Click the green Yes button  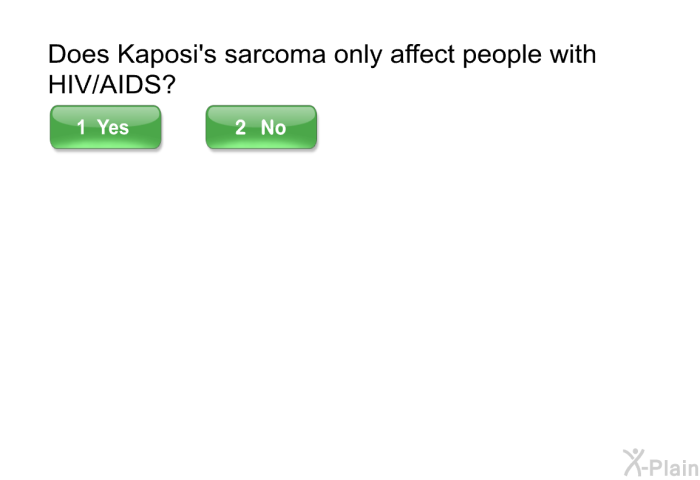pyautogui.click(x=105, y=128)
